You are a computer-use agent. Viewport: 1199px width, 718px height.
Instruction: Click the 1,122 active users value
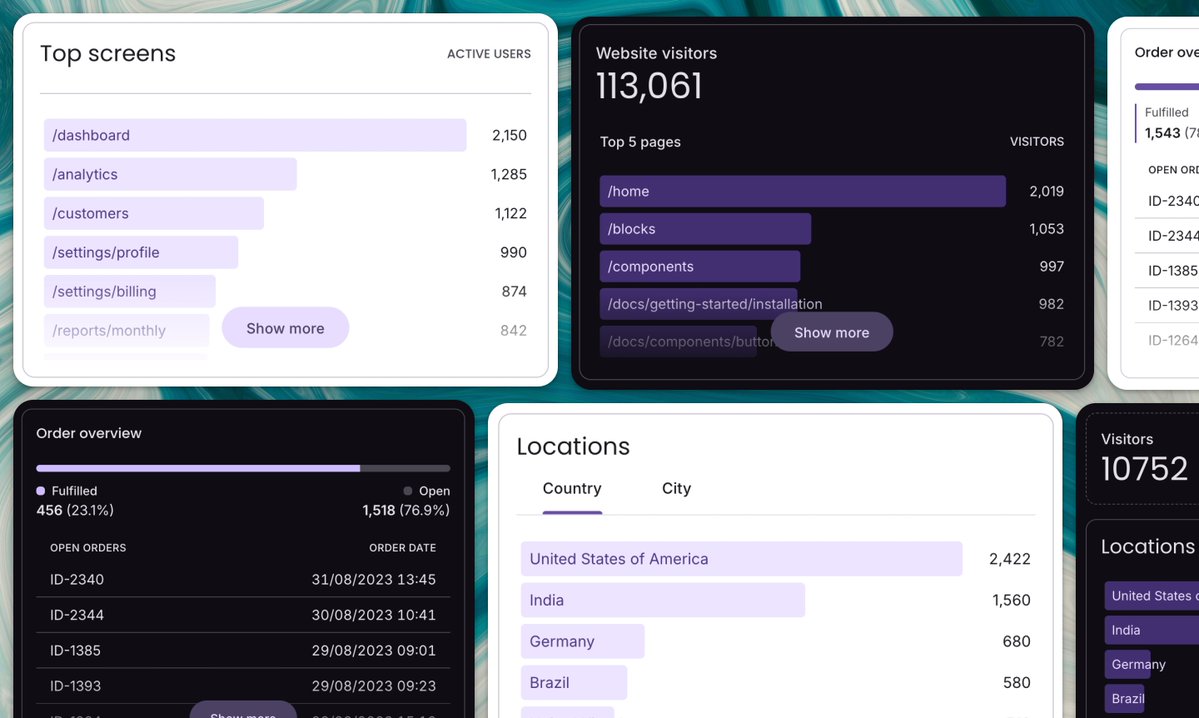tap(510, 213)
